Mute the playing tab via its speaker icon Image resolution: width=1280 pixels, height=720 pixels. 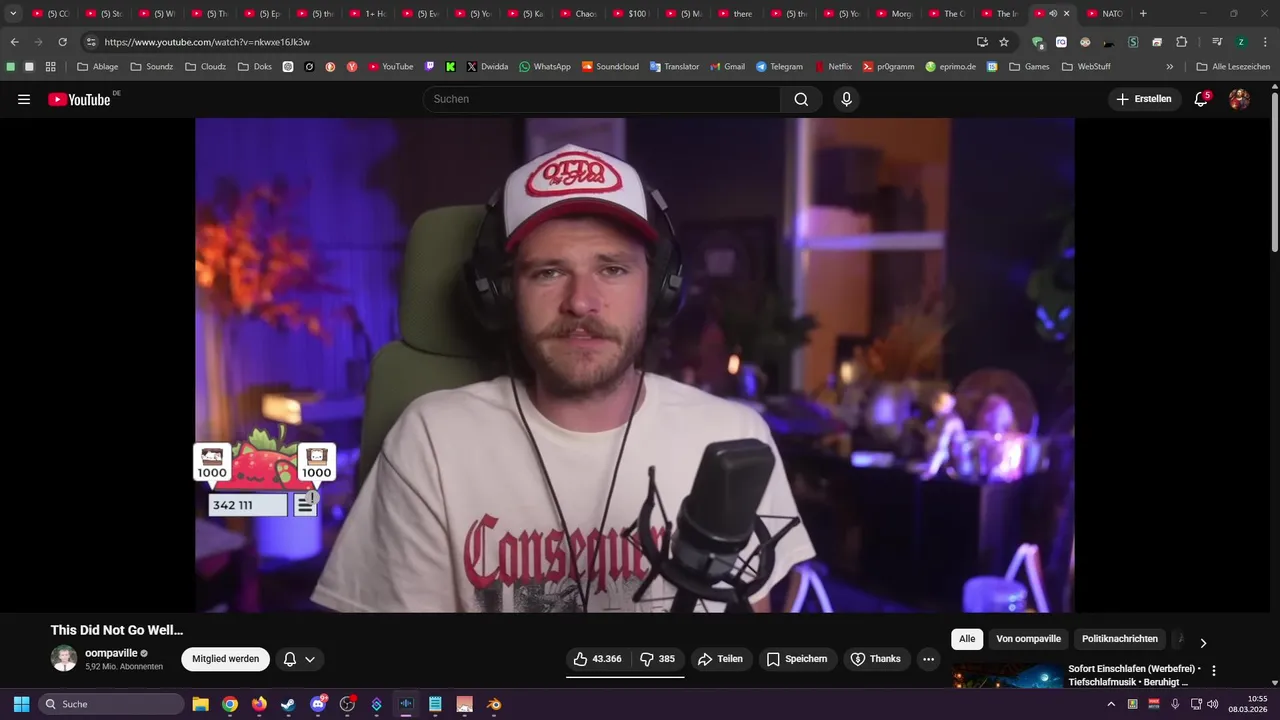pyautogui.click(x=1052, y=14)
